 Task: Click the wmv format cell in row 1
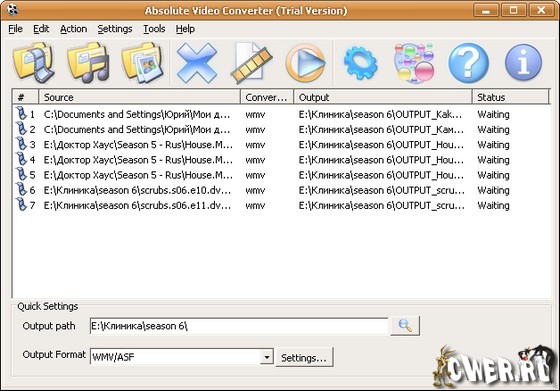pos(255,115)
